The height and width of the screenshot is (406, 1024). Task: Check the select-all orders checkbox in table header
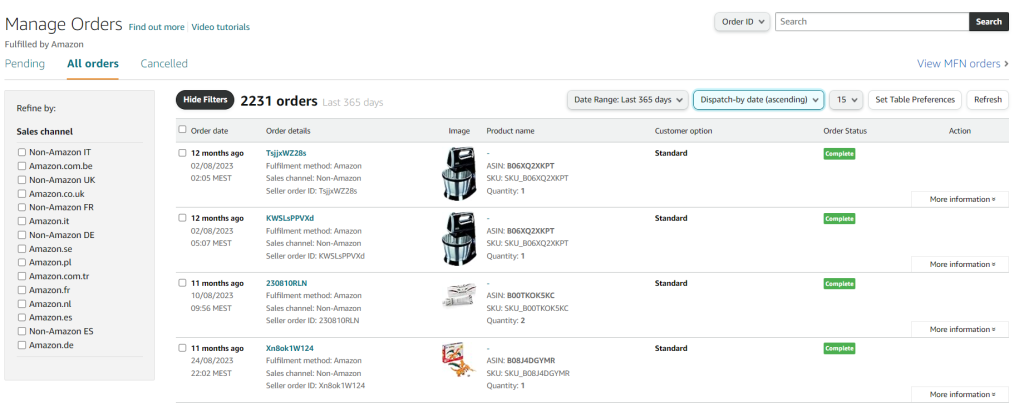pos(182,130)
